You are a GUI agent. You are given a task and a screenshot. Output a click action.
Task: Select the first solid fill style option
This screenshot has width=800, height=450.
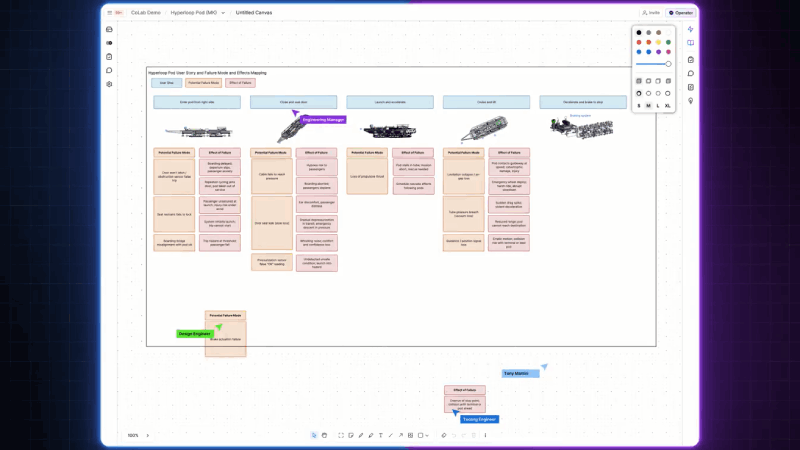[639, 81]
